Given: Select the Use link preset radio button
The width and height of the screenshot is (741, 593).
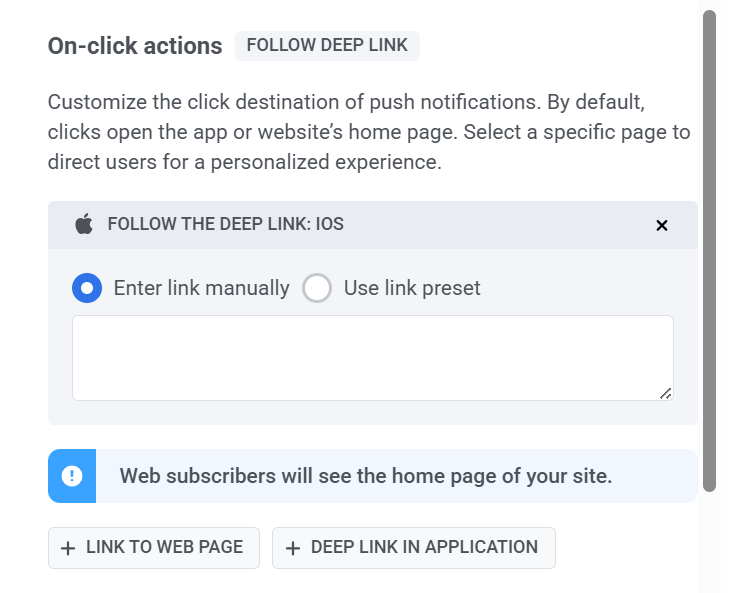Looking at the screenshot, I should point(317,288).
